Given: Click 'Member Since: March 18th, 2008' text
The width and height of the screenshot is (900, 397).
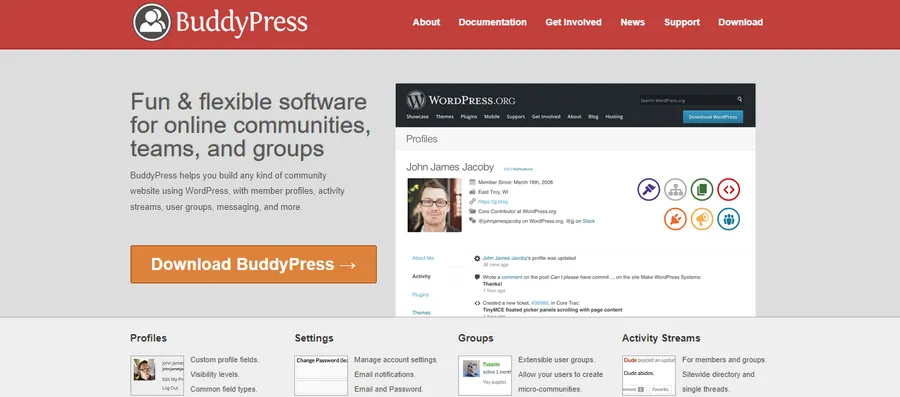Looking at the screenshot, I should pos(515,182).
